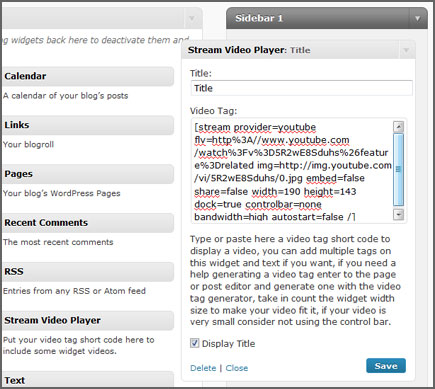
Task: Select the Calendar widget
Action: point(88,76)
